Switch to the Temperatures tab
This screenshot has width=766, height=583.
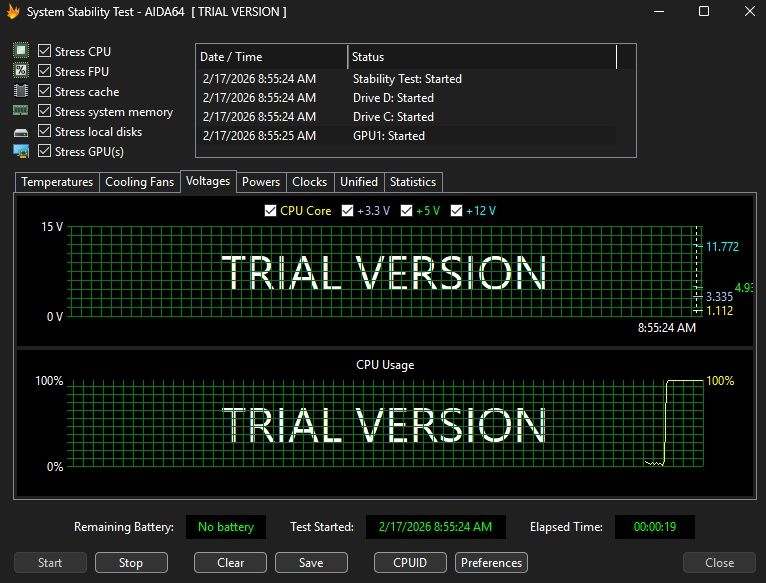click(57, 182)
